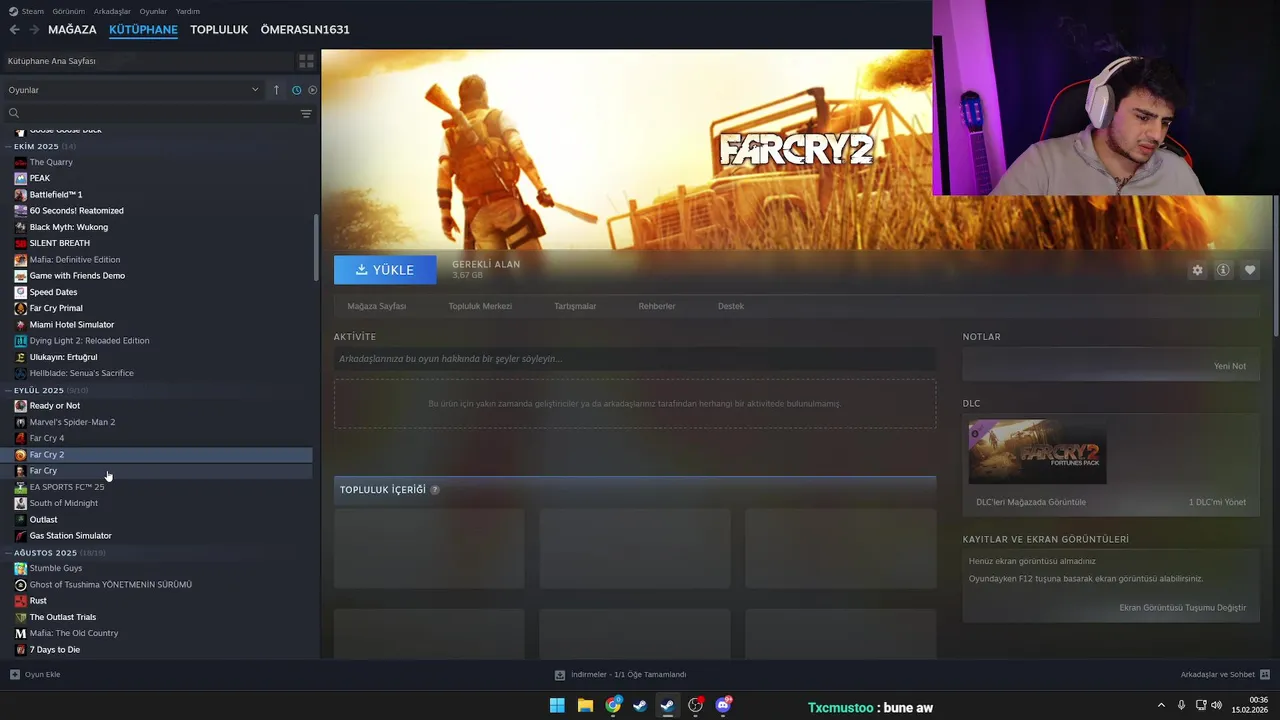Click the blue YÜKLE install button

coord(385,270)
